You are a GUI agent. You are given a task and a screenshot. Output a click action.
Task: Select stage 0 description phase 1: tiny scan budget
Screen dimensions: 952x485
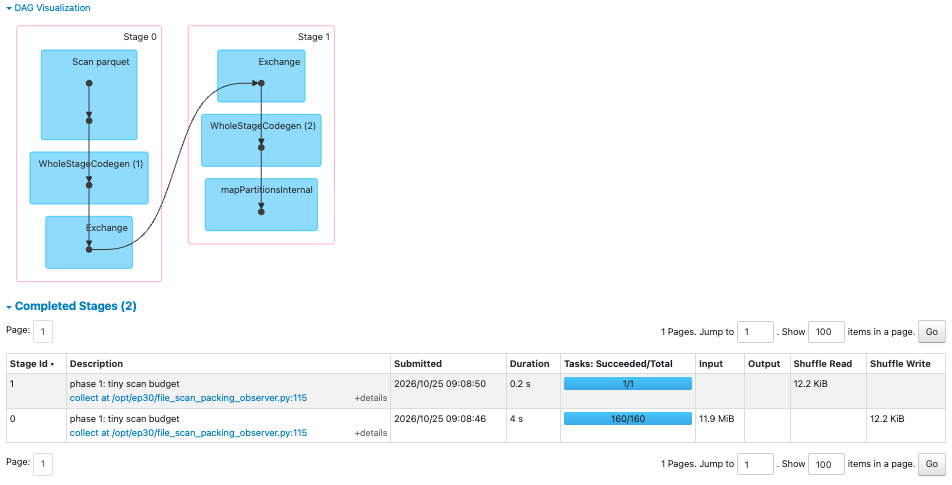124,419
